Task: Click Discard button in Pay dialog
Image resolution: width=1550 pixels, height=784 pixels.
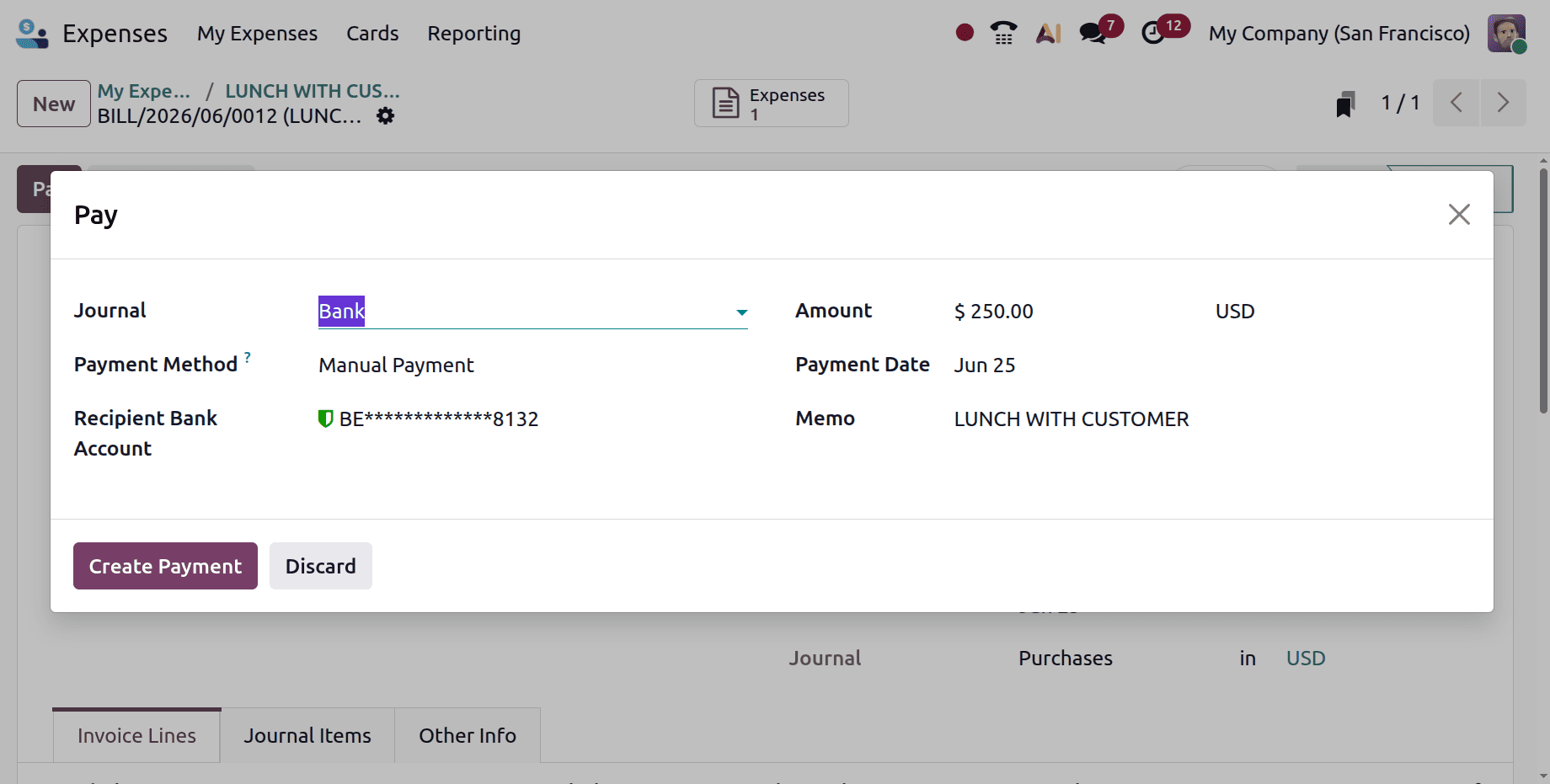Action: tap(320, 566)
